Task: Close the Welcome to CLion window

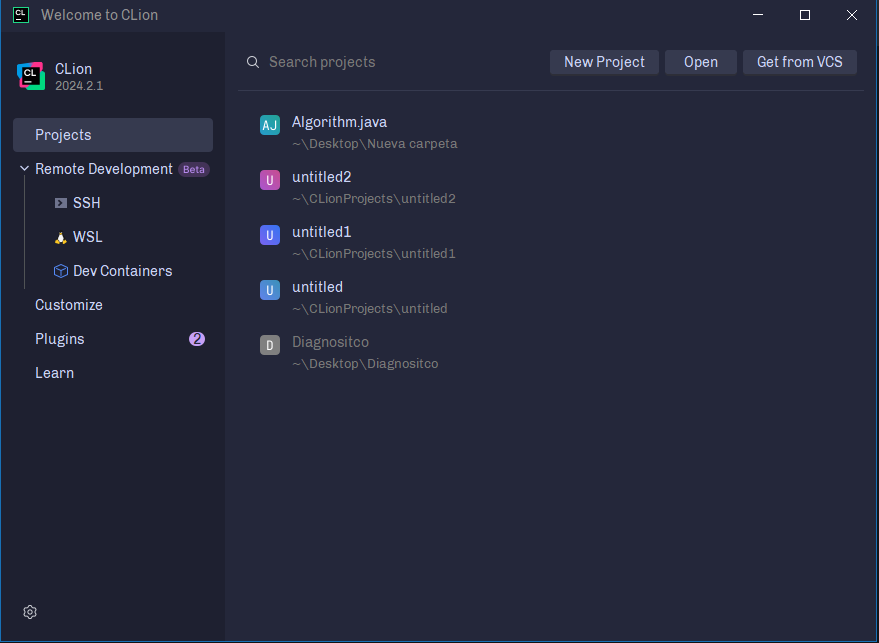Action: point(852,15)
